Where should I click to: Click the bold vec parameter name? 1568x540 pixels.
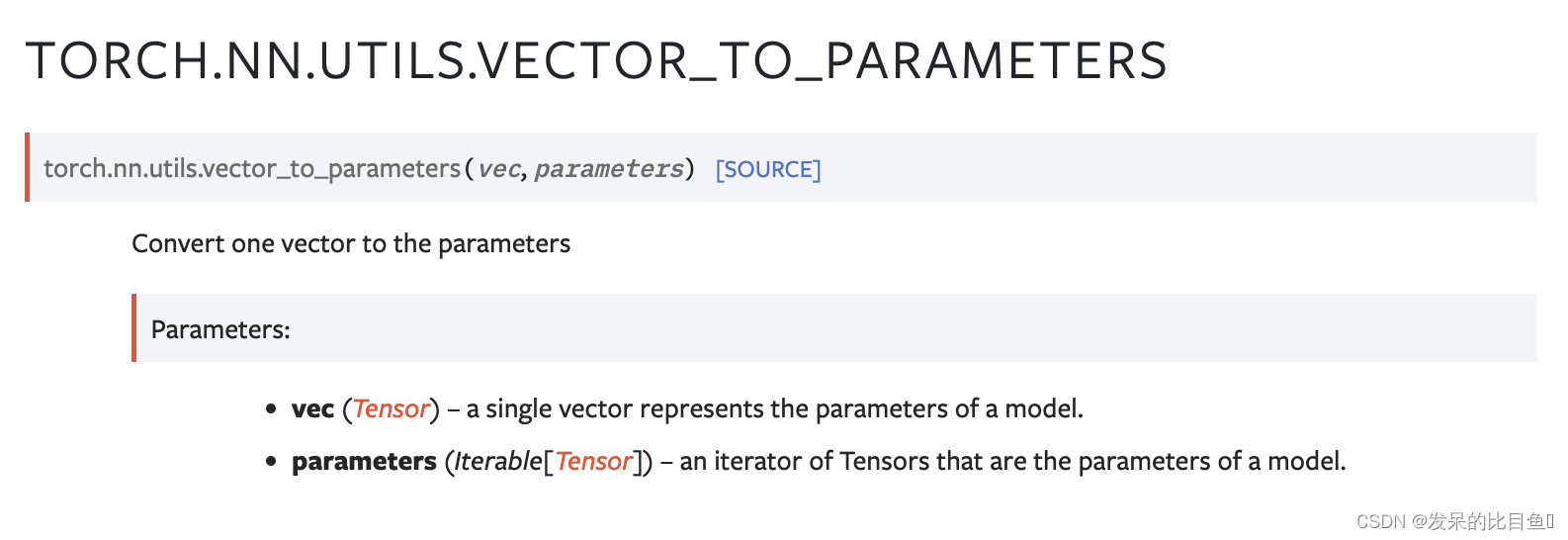pos(312,408)
